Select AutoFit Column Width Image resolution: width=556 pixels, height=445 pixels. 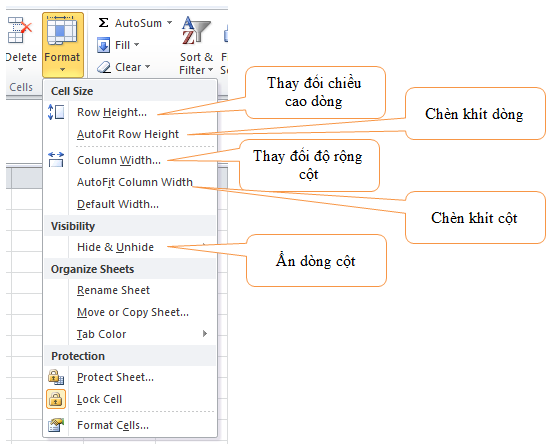pos(135,182)
